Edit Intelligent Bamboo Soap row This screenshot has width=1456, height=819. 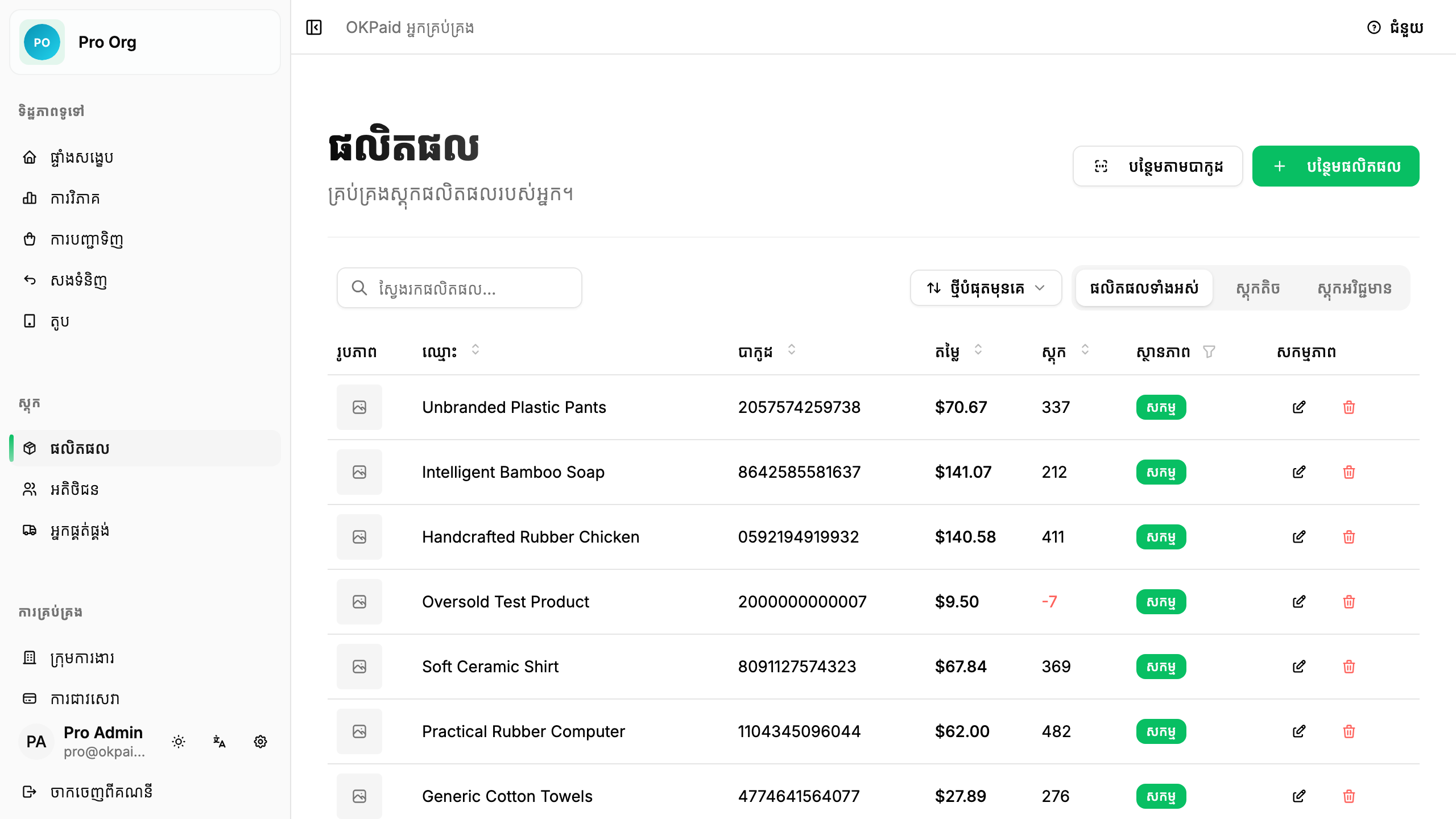pos(1299,472)
